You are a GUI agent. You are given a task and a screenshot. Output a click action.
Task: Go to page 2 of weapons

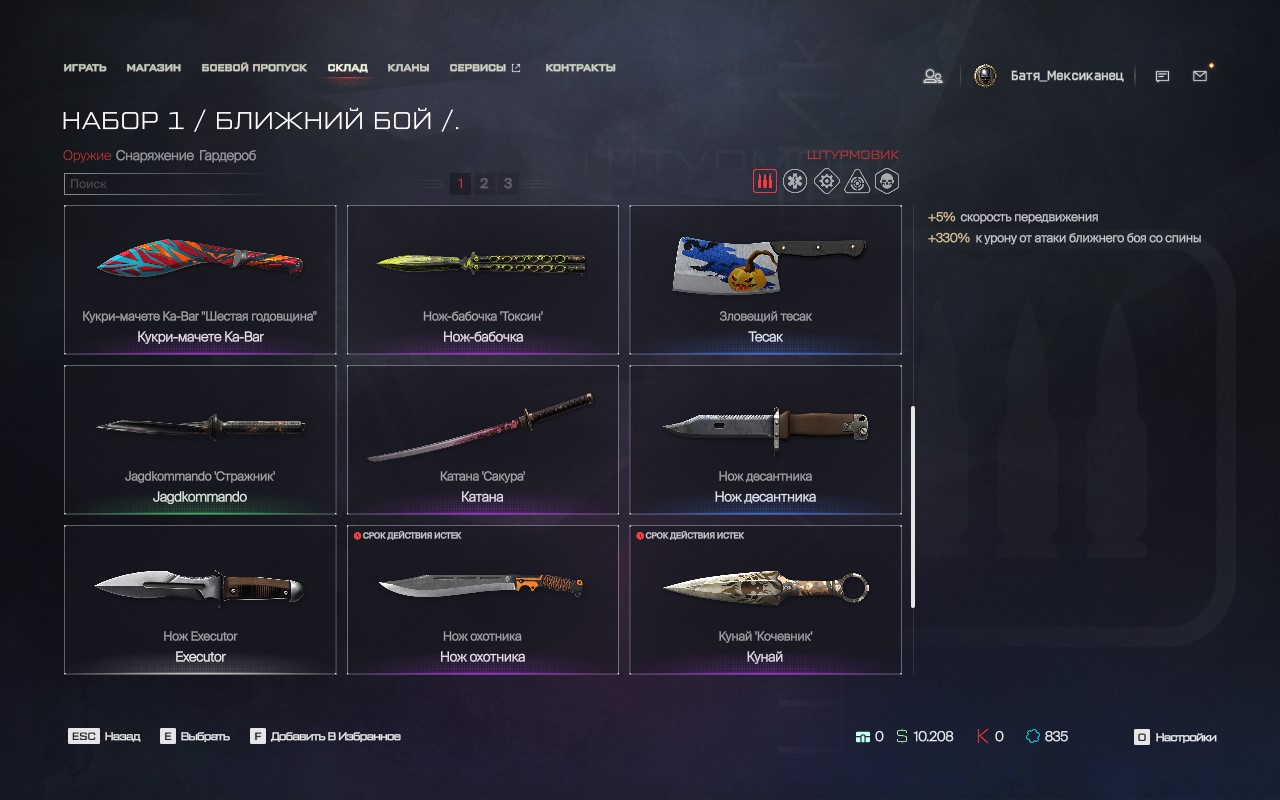pos(484,183)
